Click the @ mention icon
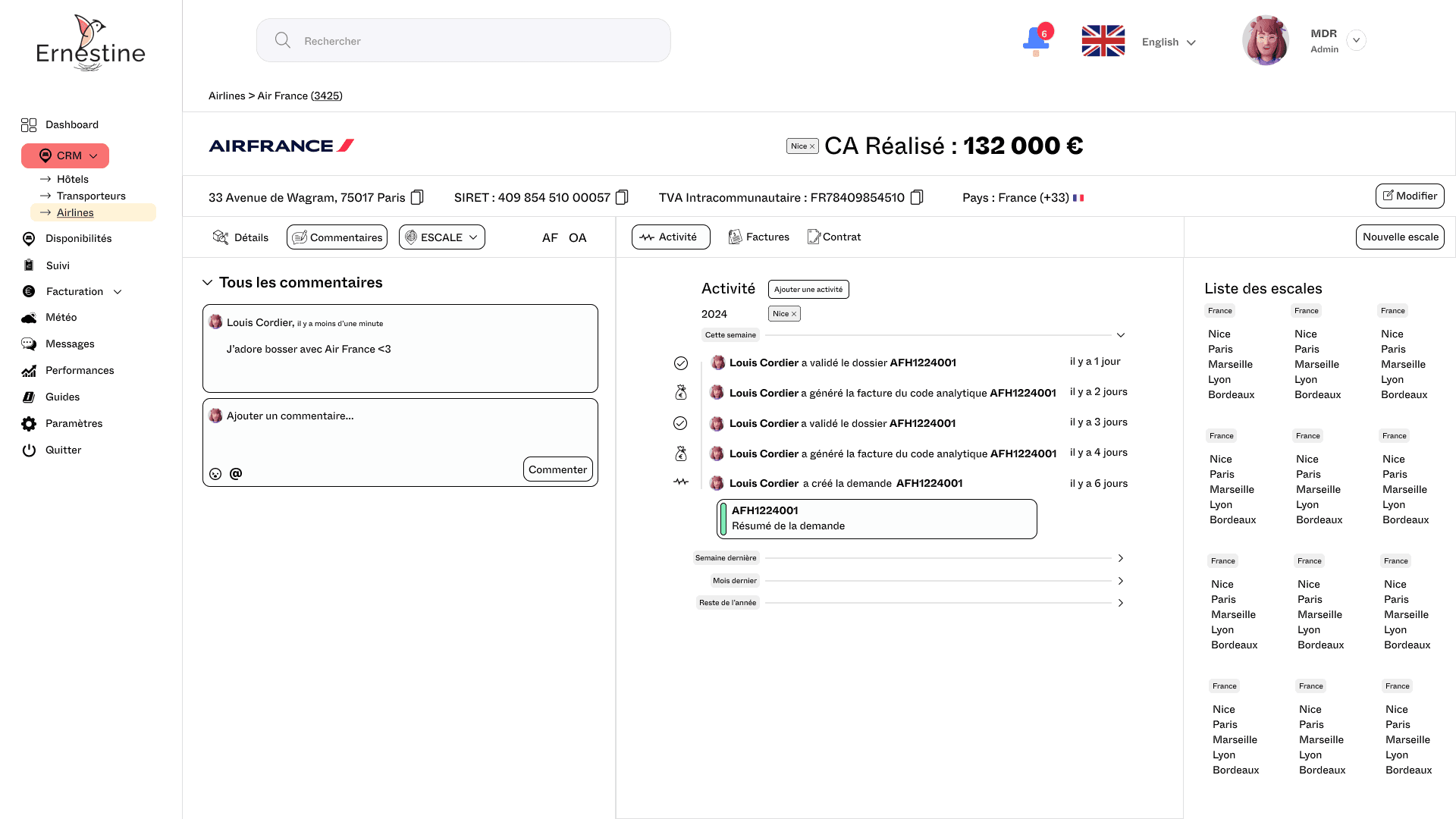Screen dimensions: 1456x819 point(236,473)
